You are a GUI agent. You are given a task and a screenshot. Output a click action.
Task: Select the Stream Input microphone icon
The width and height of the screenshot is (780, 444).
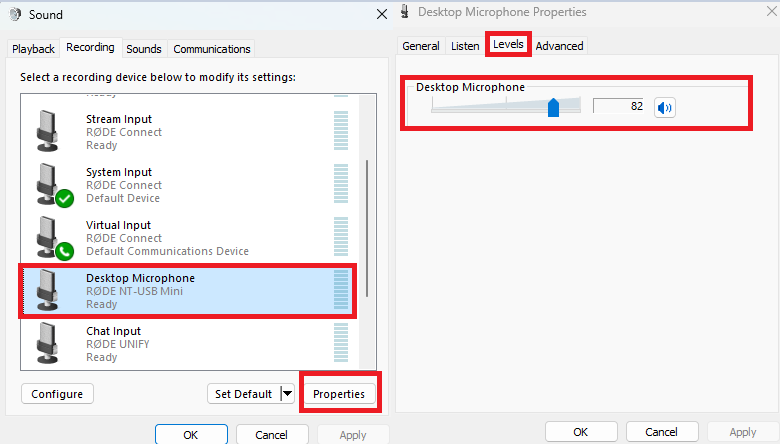click(48, 131)
